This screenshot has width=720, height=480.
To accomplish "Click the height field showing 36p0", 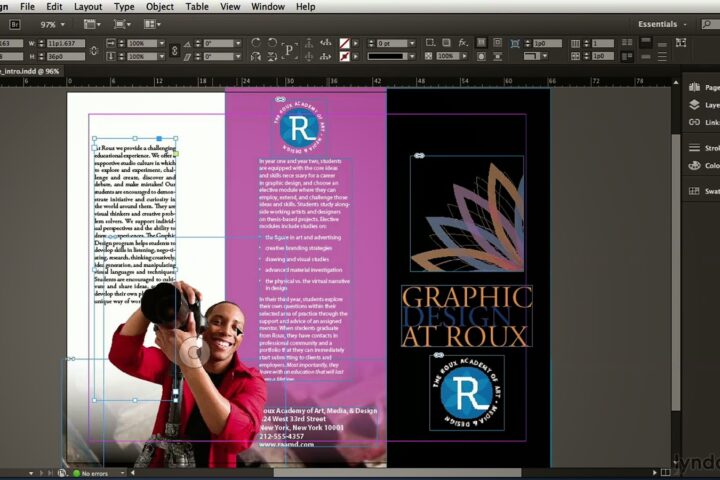I will (66, 56).
